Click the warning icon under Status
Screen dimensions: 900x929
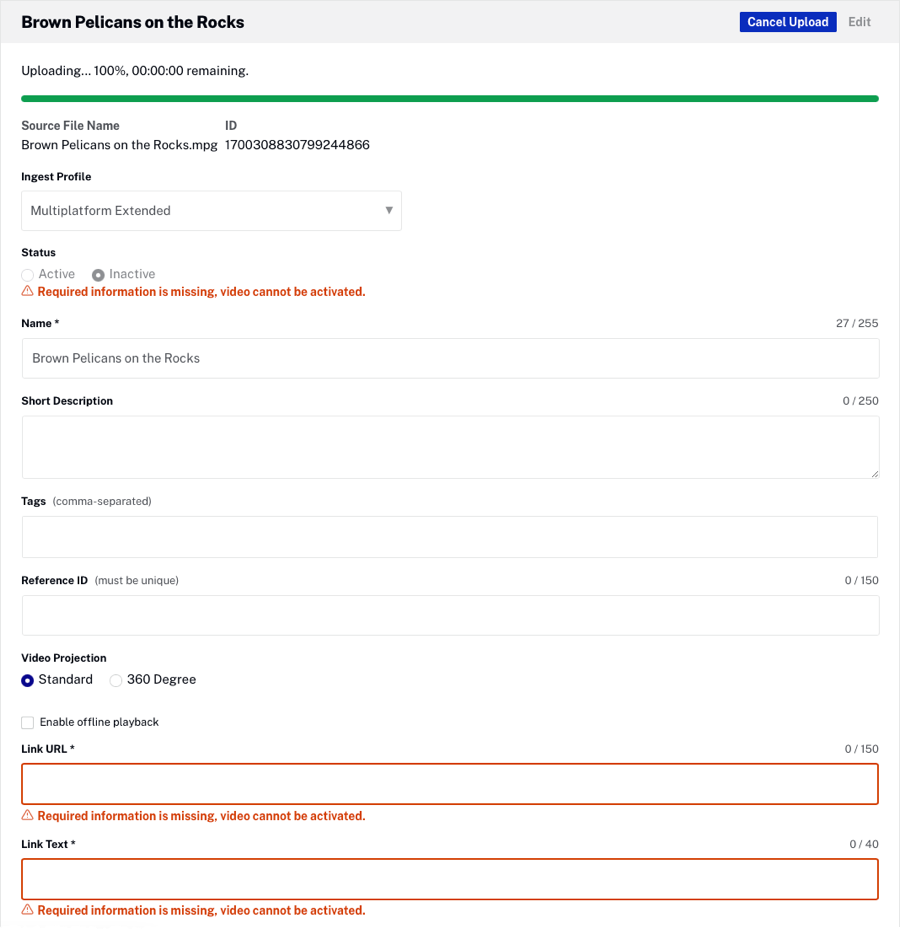[x=28, y=292]
